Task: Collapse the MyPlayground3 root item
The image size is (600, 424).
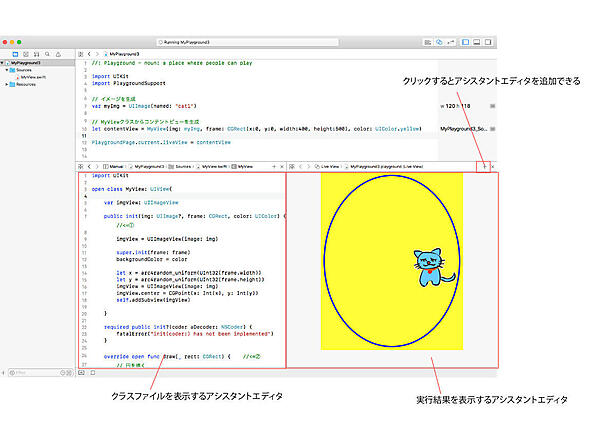Action: coord(2,63)
